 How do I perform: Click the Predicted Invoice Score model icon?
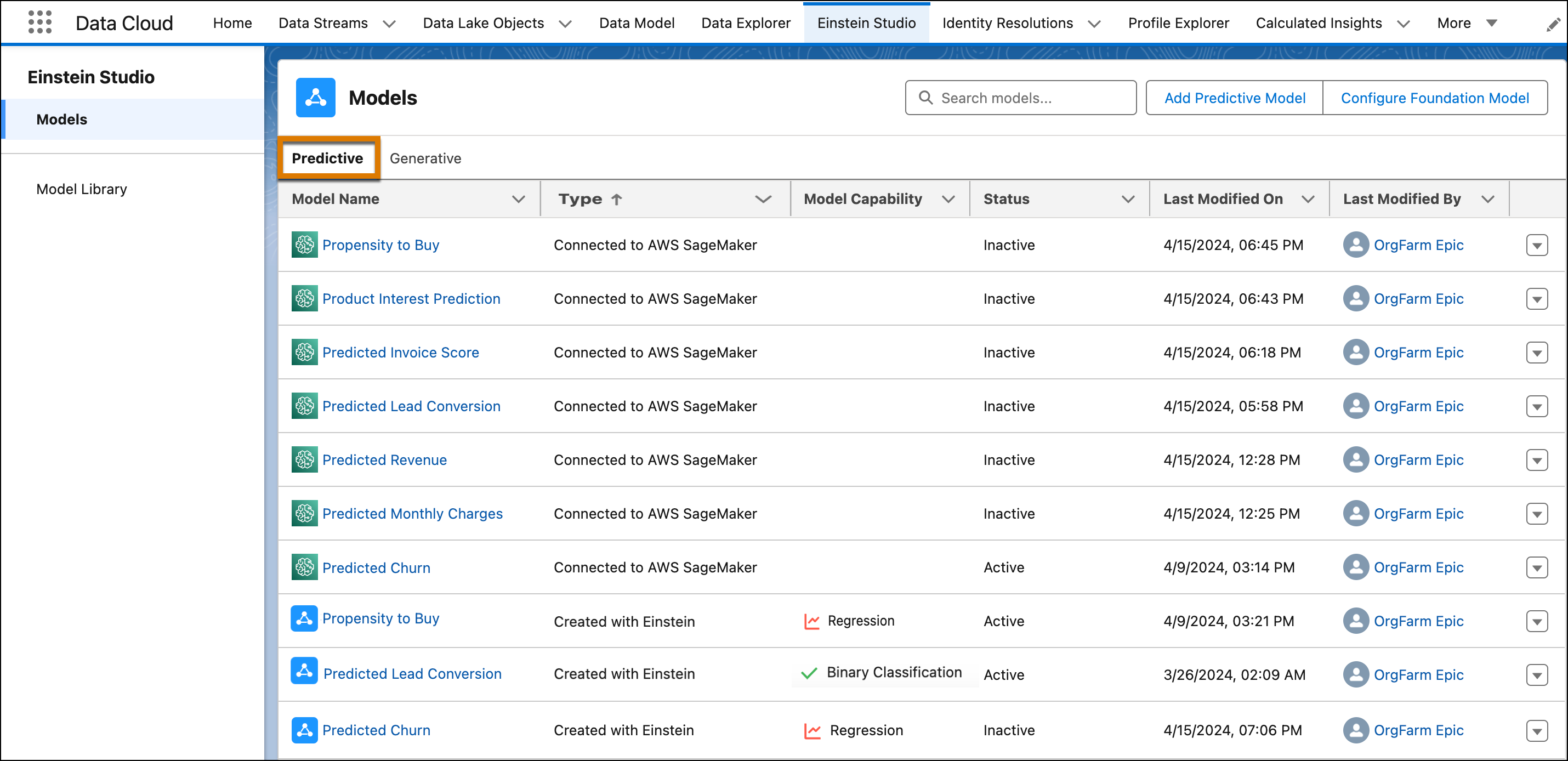pos(304,352)
